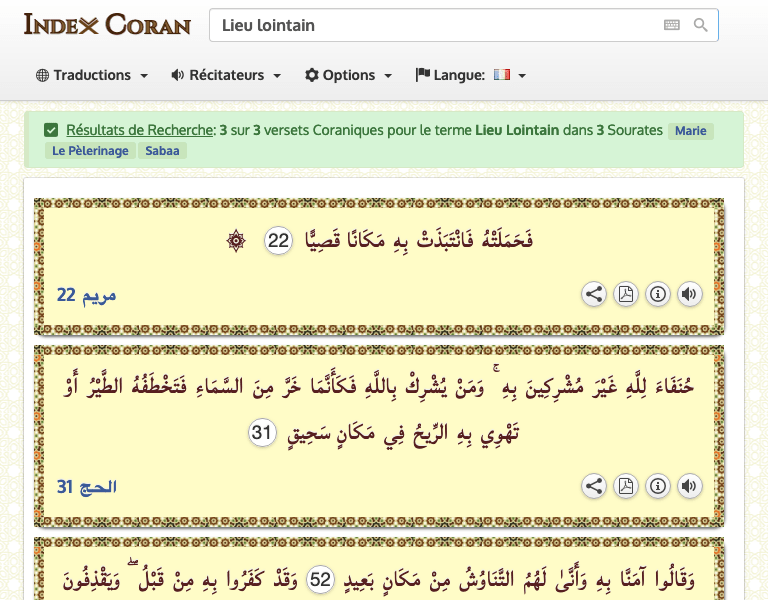Open the Récitateurs dropdown menu
Viewport: 768px width, 600px height.
(x=226, y=75)
